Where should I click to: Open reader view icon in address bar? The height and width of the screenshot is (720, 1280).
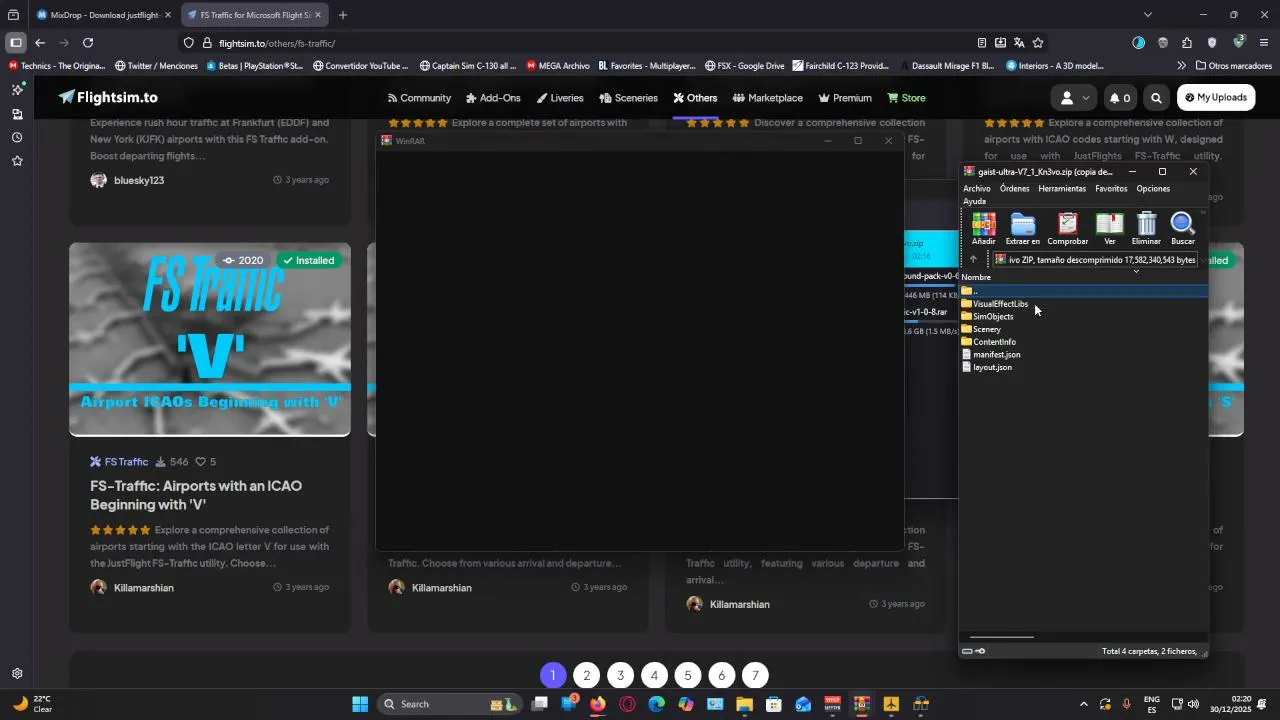(x=982, y=43)
